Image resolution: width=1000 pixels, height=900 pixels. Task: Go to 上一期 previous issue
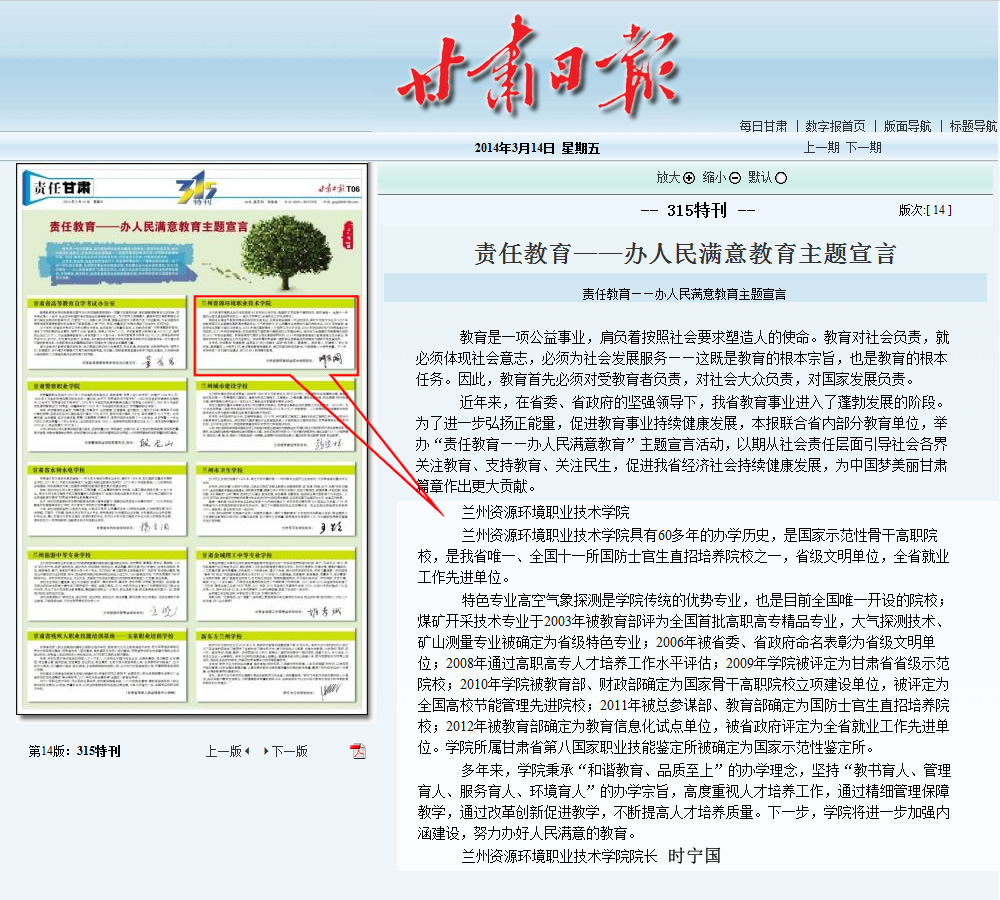(821, 147)
